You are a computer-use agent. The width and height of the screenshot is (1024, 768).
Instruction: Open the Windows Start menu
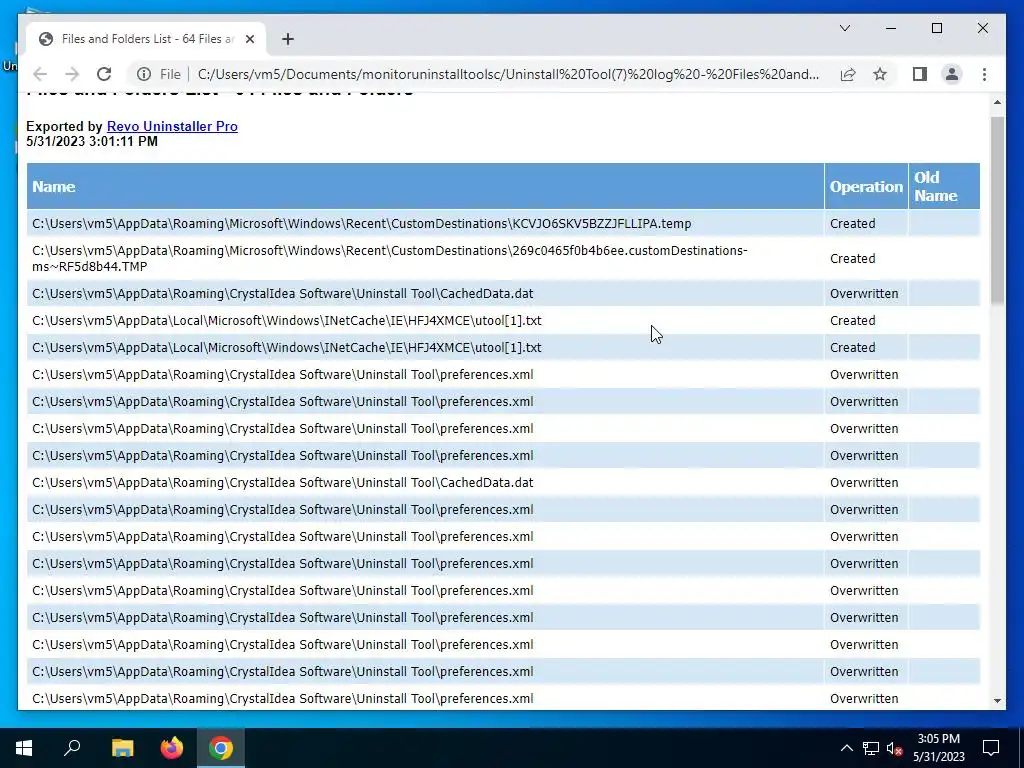pos(24,748)
